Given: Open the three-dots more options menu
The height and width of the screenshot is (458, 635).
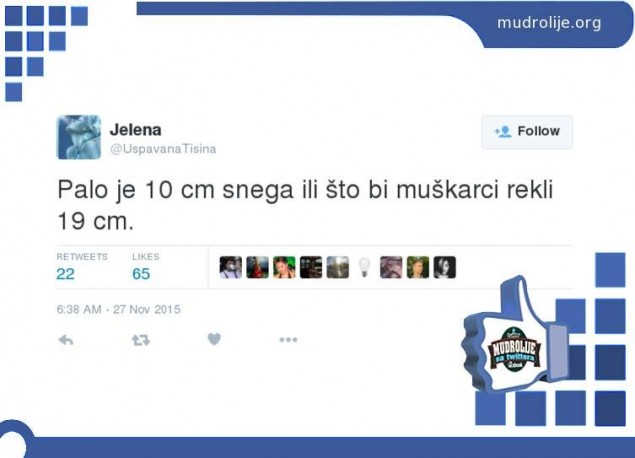Looking at the screenshot, I should [288, 340].
